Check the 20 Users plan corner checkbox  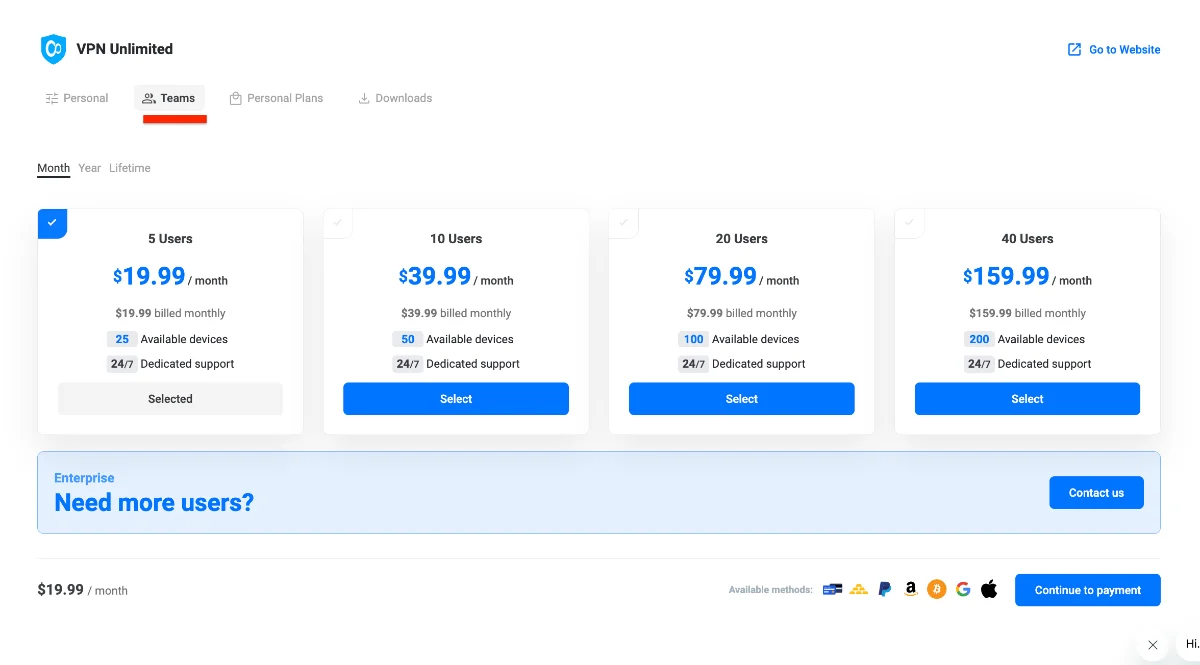click(623, 223)
